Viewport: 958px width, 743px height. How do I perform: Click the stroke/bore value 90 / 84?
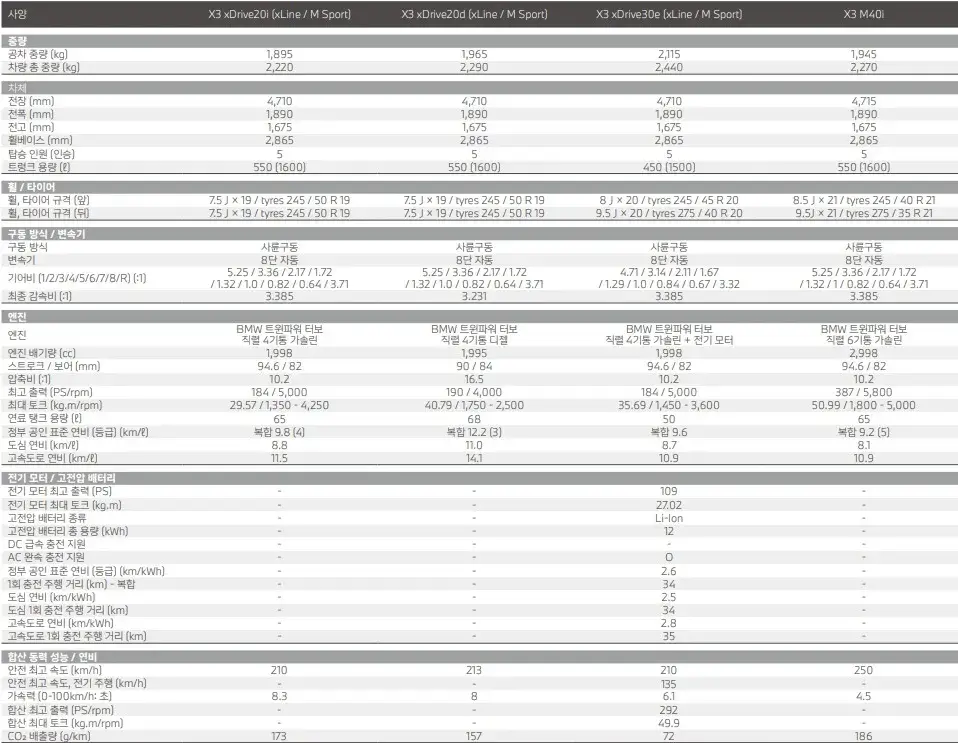474,366
